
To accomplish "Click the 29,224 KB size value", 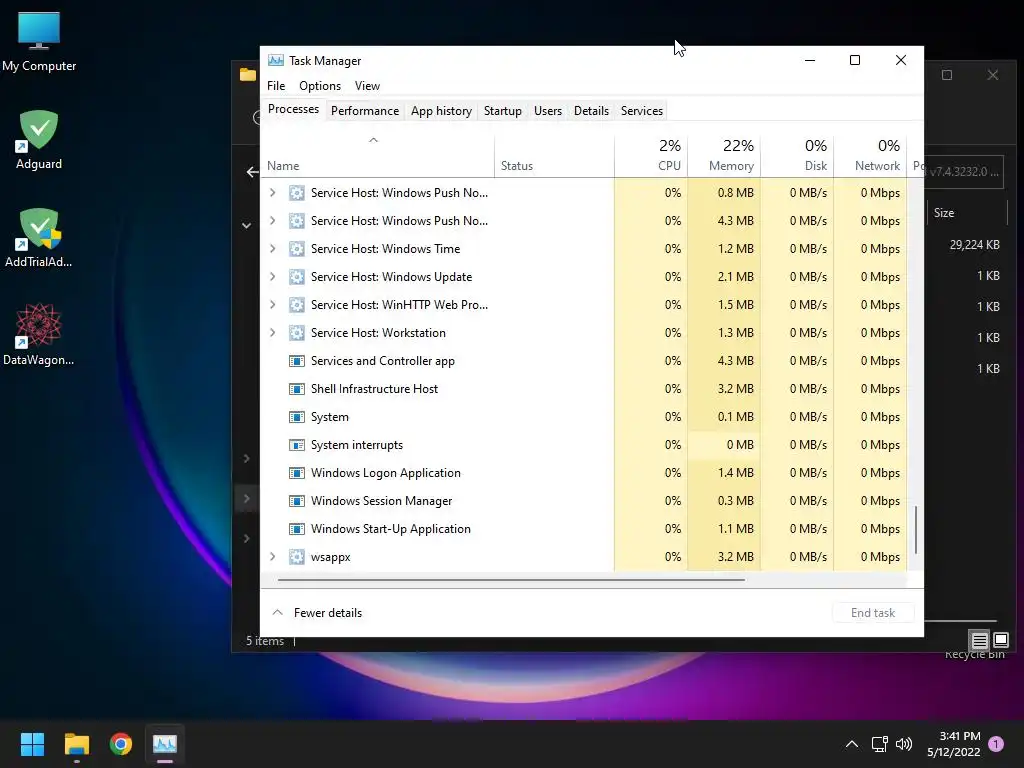I will coord(974,245).
